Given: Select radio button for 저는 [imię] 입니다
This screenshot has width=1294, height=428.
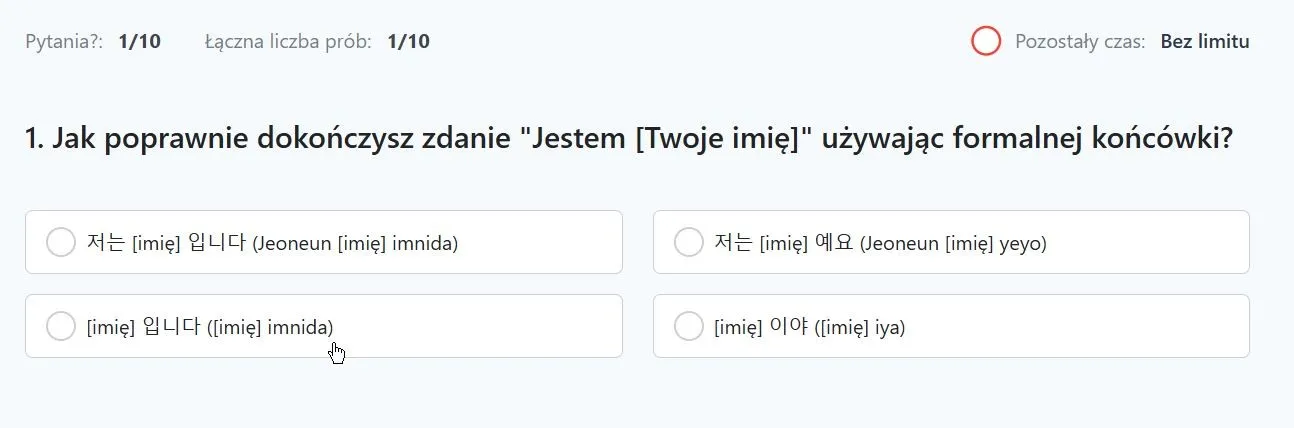Looking at the screenshot, I should (x=61, y=242).
